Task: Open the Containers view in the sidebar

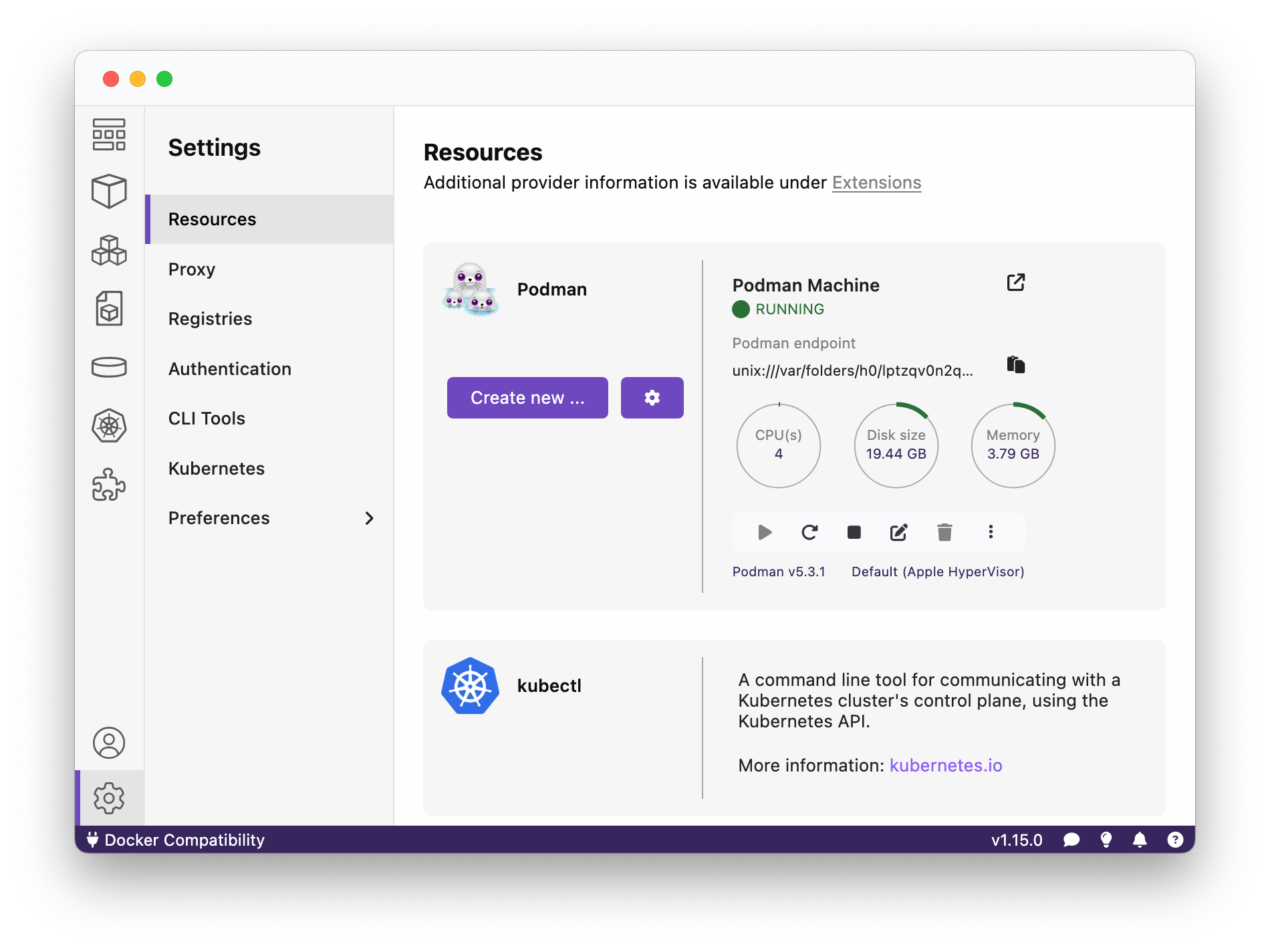Action: pyautogui.click(x=110, y=191)
